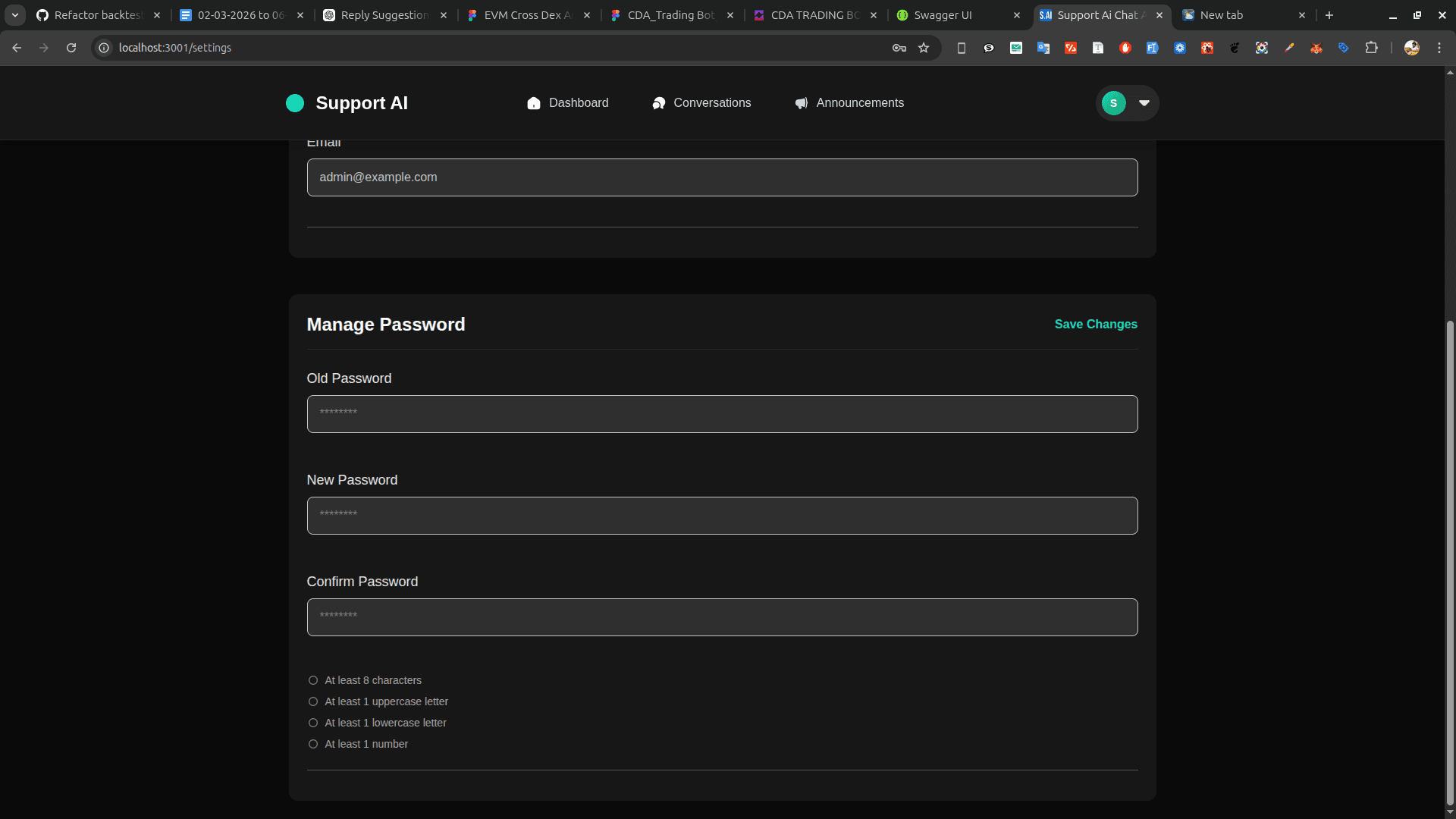Click the Old Password input field
This screenshot has height=819, width=1456.
(721, 414)
